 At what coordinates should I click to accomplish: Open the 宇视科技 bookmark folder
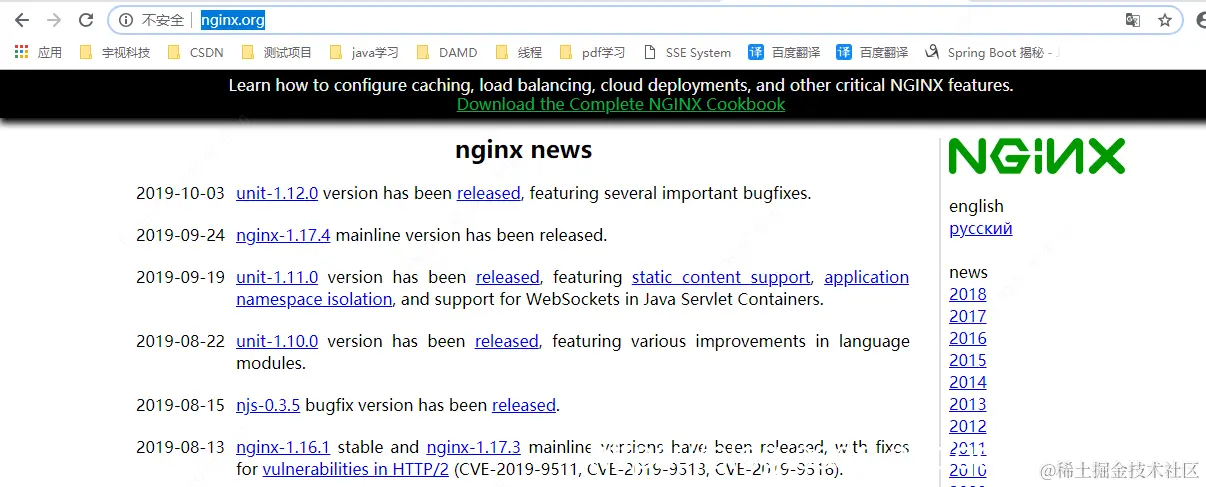pyautogui.click(x=114, y=52)
